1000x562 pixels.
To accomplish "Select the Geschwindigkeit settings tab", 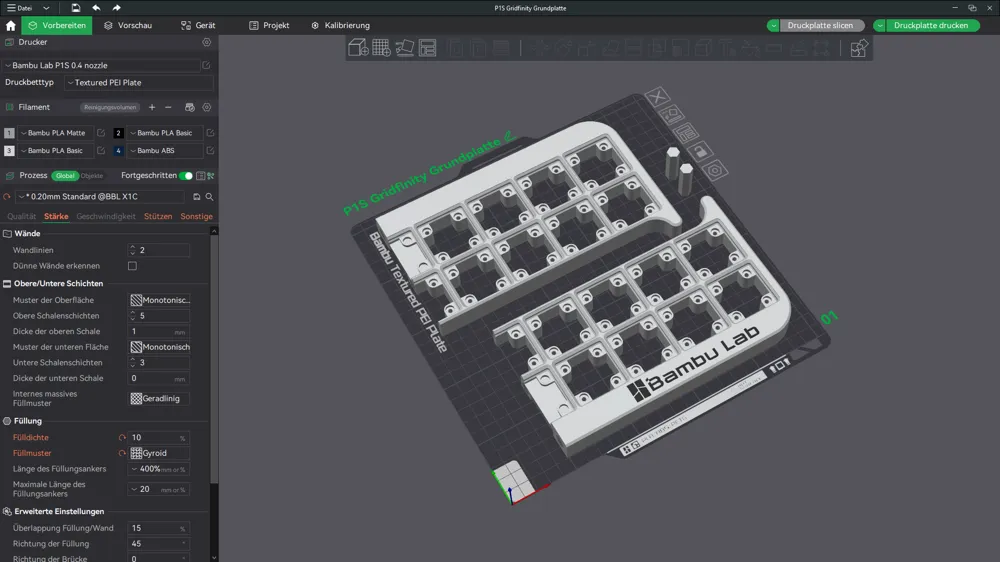I will 106,216.
